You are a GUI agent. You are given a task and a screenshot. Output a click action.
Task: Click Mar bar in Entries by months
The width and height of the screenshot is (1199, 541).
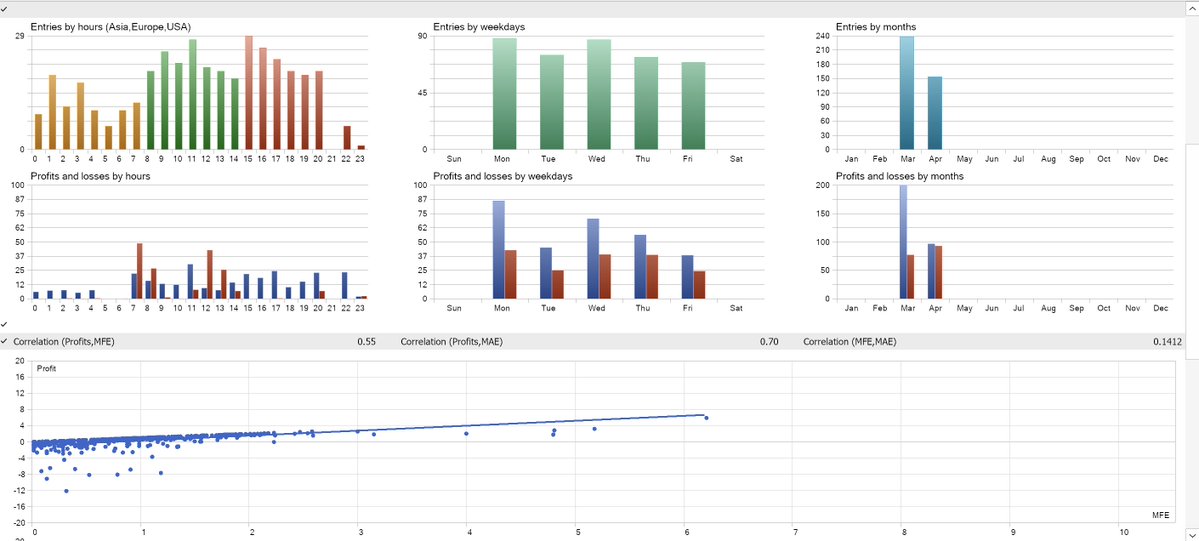pos(907,93)
